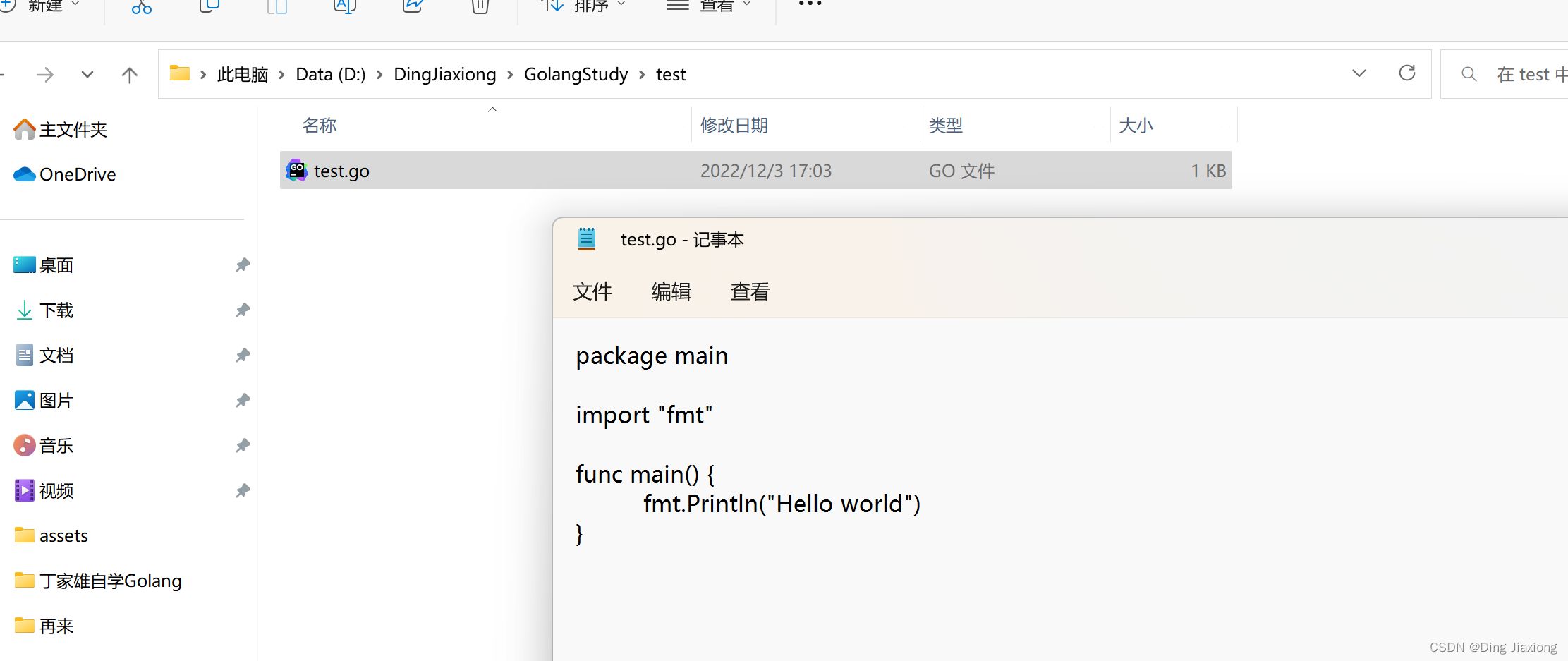Click the 'package main' line in Notepad
This screenshot has height=661, width=1568.
652,356
